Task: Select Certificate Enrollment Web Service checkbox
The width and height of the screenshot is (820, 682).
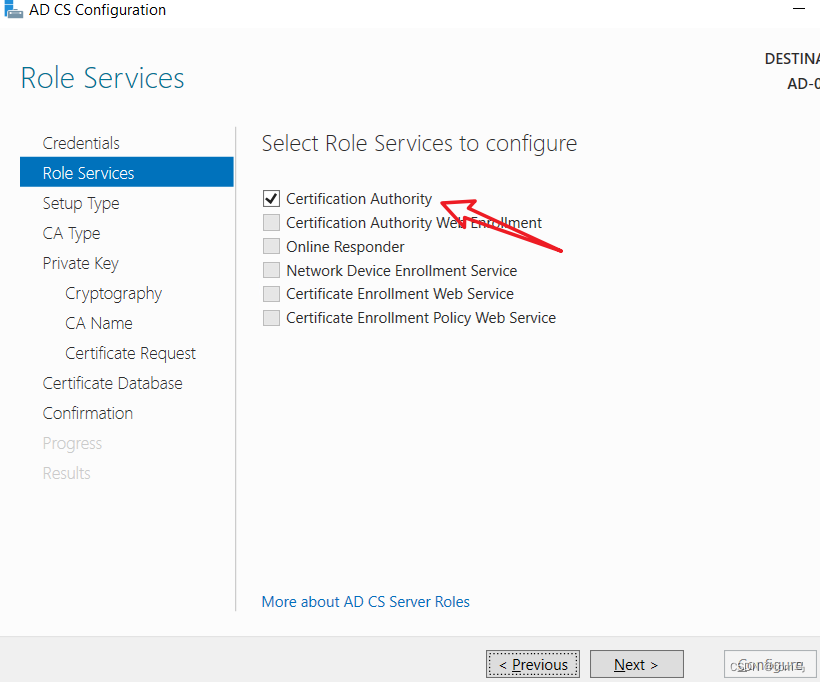Action: click(271, 294)
